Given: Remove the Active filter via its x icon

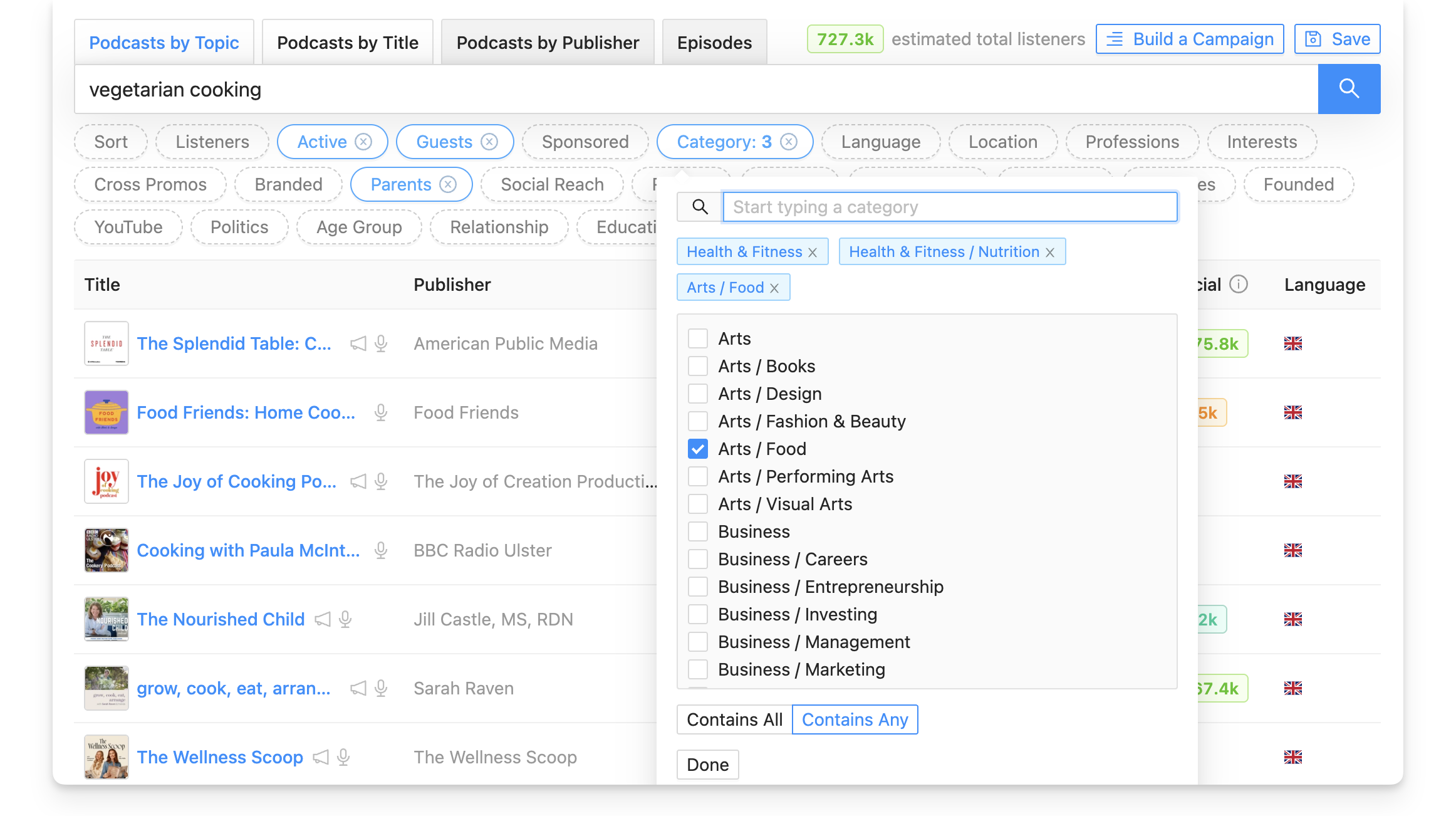Looking at the screenshot, I should click(363, 142).
